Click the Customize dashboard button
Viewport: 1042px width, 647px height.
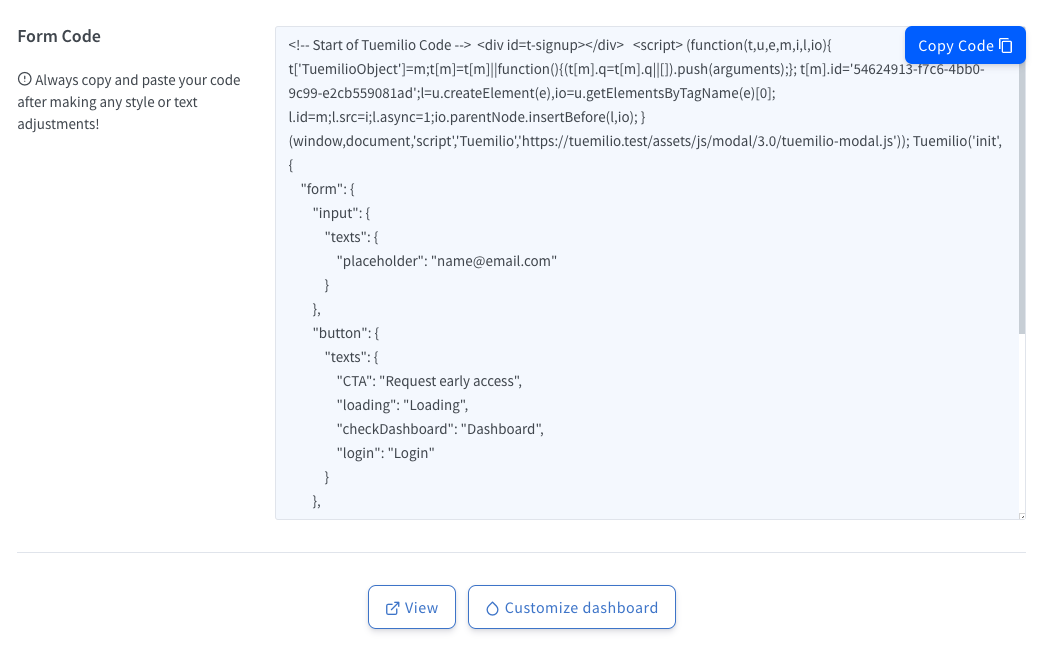tap(571, 607)
